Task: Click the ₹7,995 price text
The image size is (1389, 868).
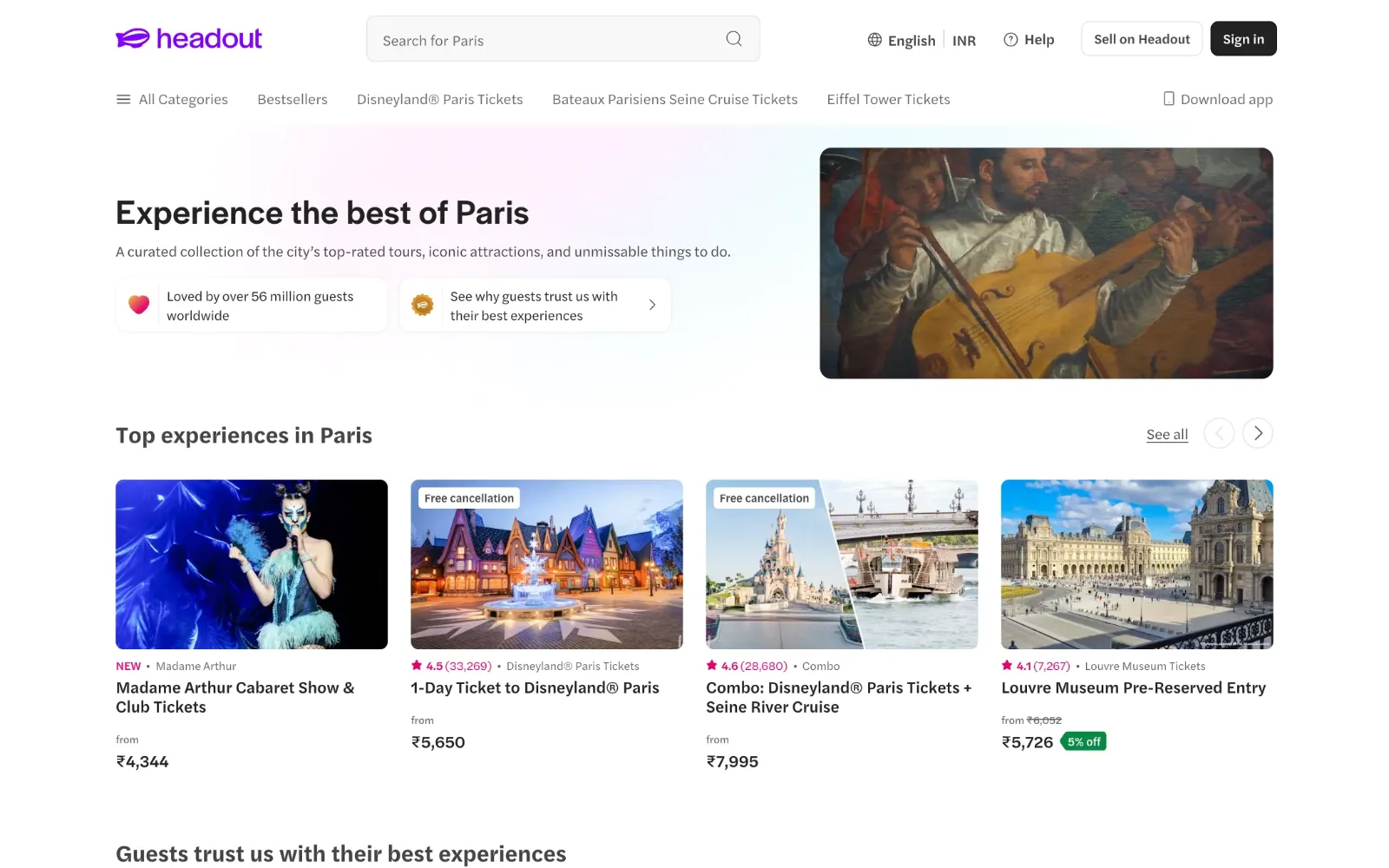Action: [733, 762]
